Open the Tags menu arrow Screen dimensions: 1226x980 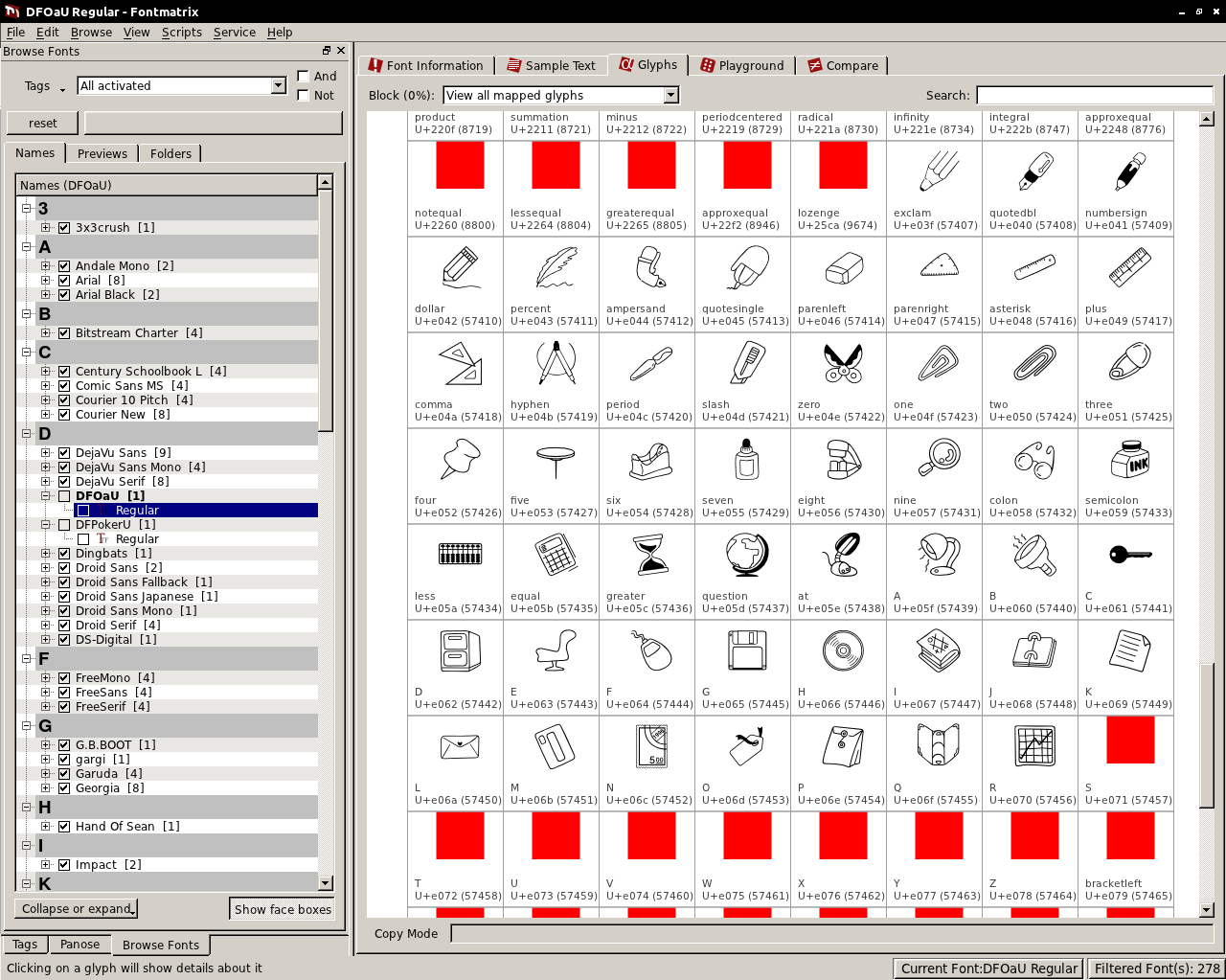pyautogui.click(x=63, y=89)
